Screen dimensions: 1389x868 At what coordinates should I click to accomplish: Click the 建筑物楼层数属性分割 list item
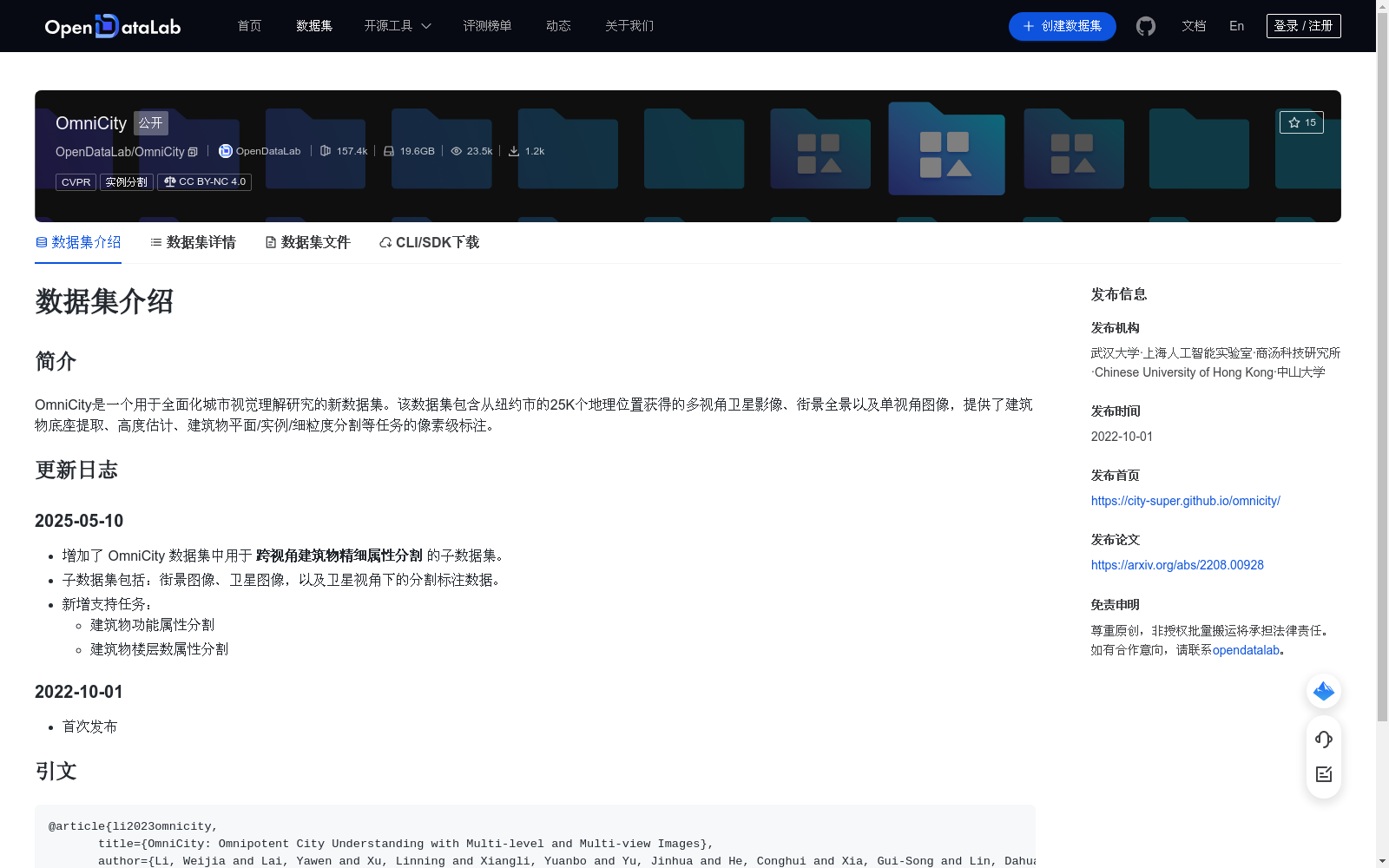[x=159, y=649]
